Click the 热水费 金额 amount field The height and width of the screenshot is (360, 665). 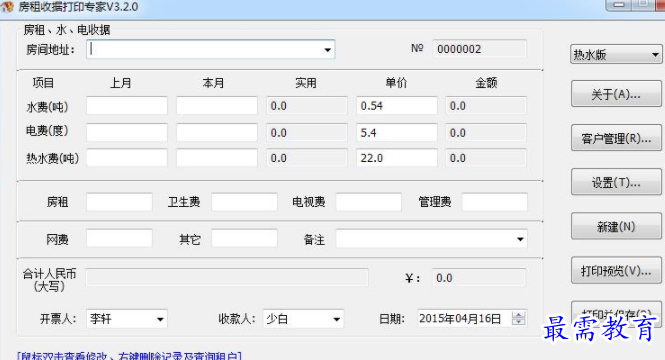[x=486, y=158]
